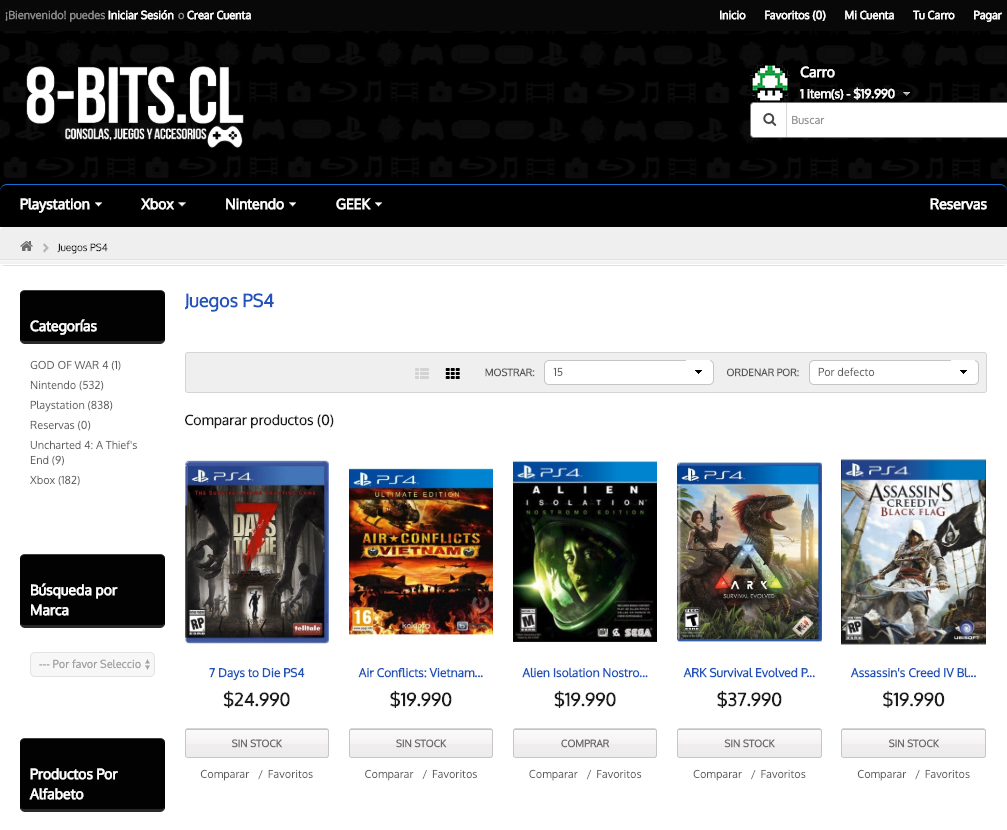Viewport: 1007px width, 830px height.
Task: Add Air Conflicts Vietnam to Favoritos
Action: tap(455, 774)
